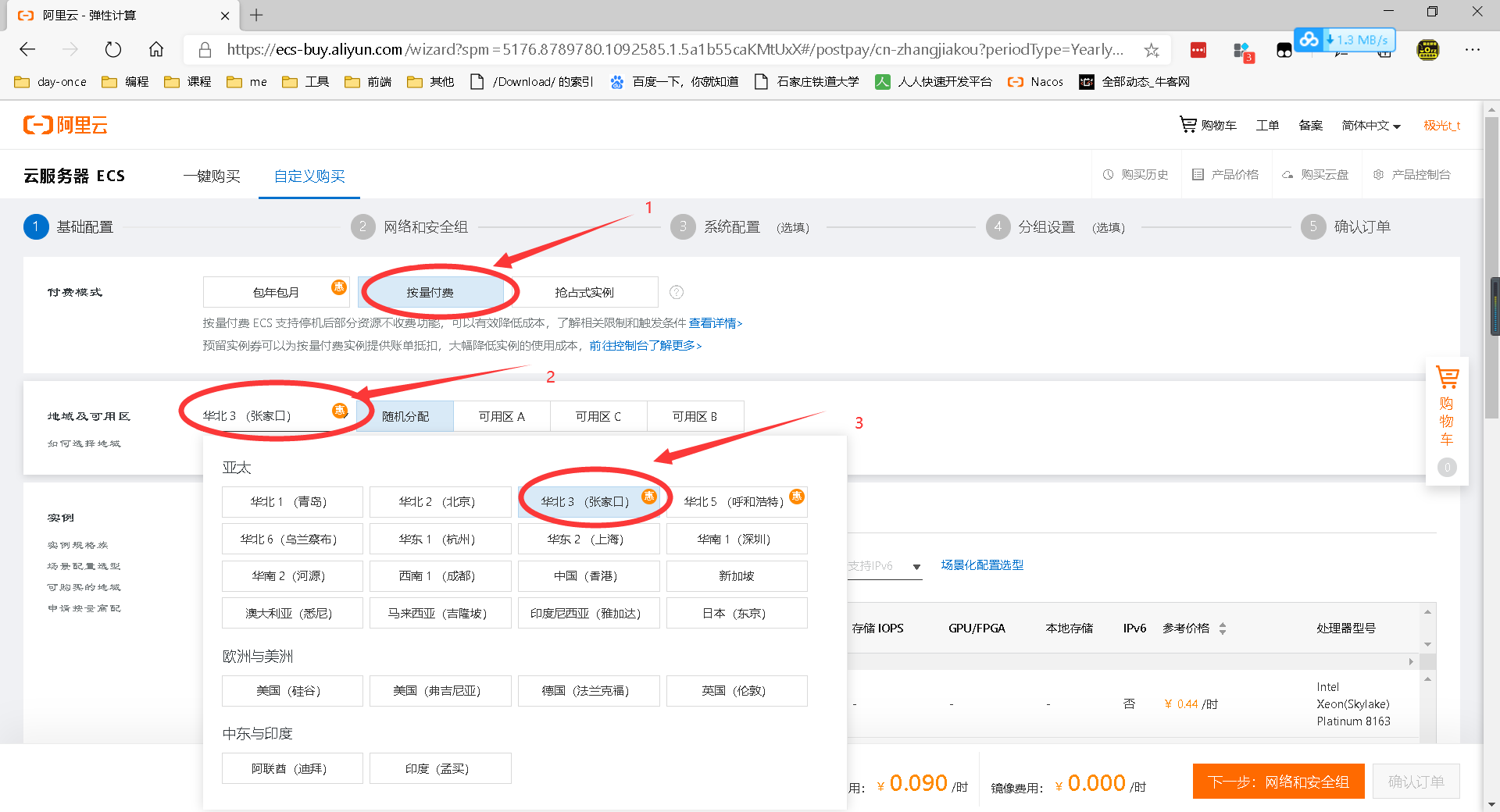Go to step 5 确认订单
Viewport: 1500px width, 812px height.
pos(1345,226)
